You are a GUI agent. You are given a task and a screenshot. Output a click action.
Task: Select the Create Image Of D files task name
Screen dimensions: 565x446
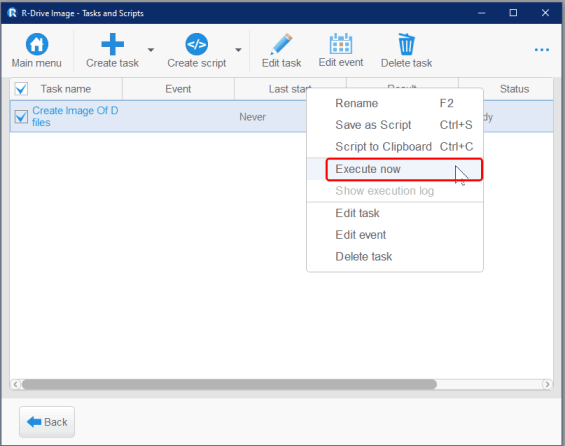pyautogui.click(x=75, y=116)
